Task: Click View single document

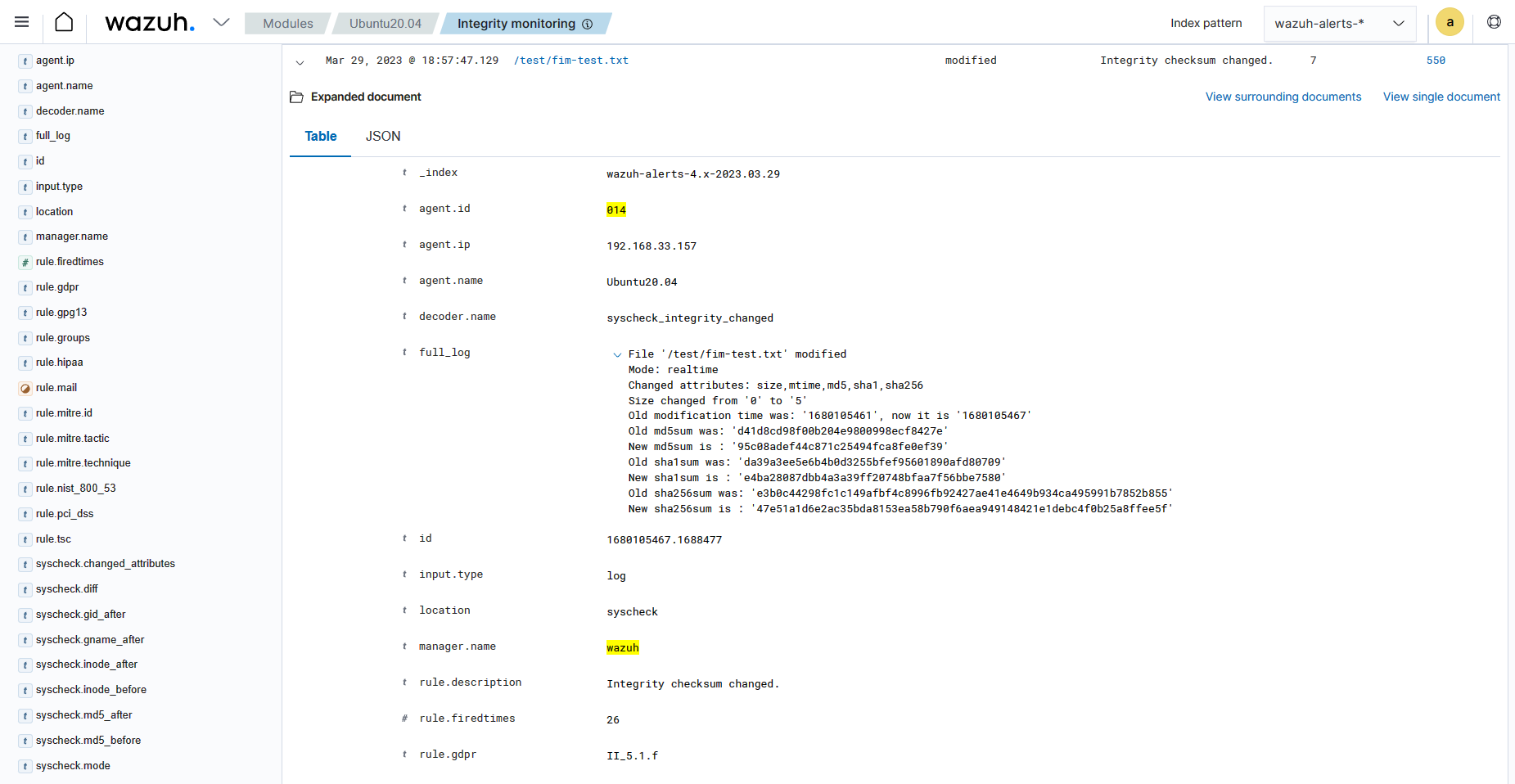Action: tap(1441, 97)
